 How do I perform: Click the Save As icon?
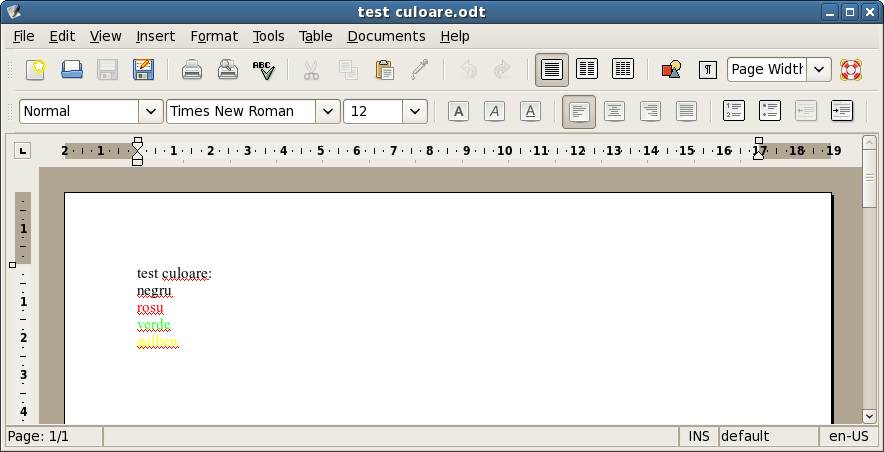click(x=144, y=70)
